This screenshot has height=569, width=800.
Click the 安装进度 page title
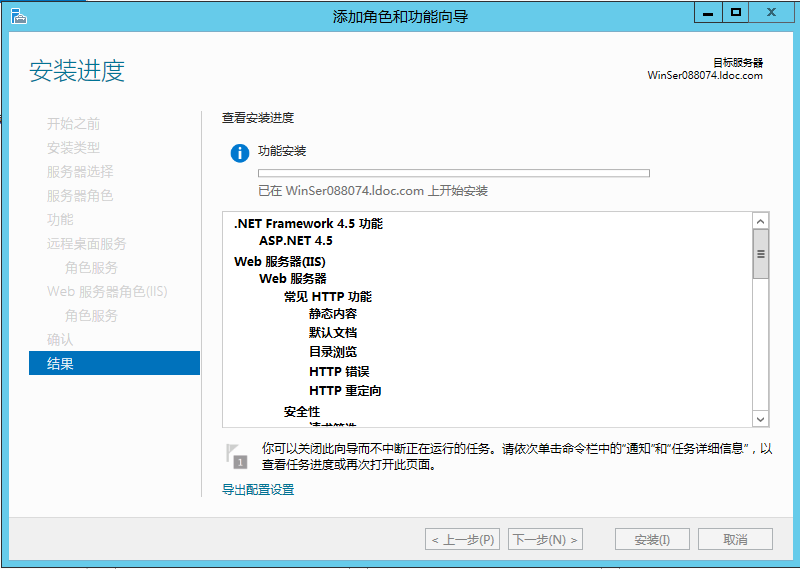click(x=77, y=70)
